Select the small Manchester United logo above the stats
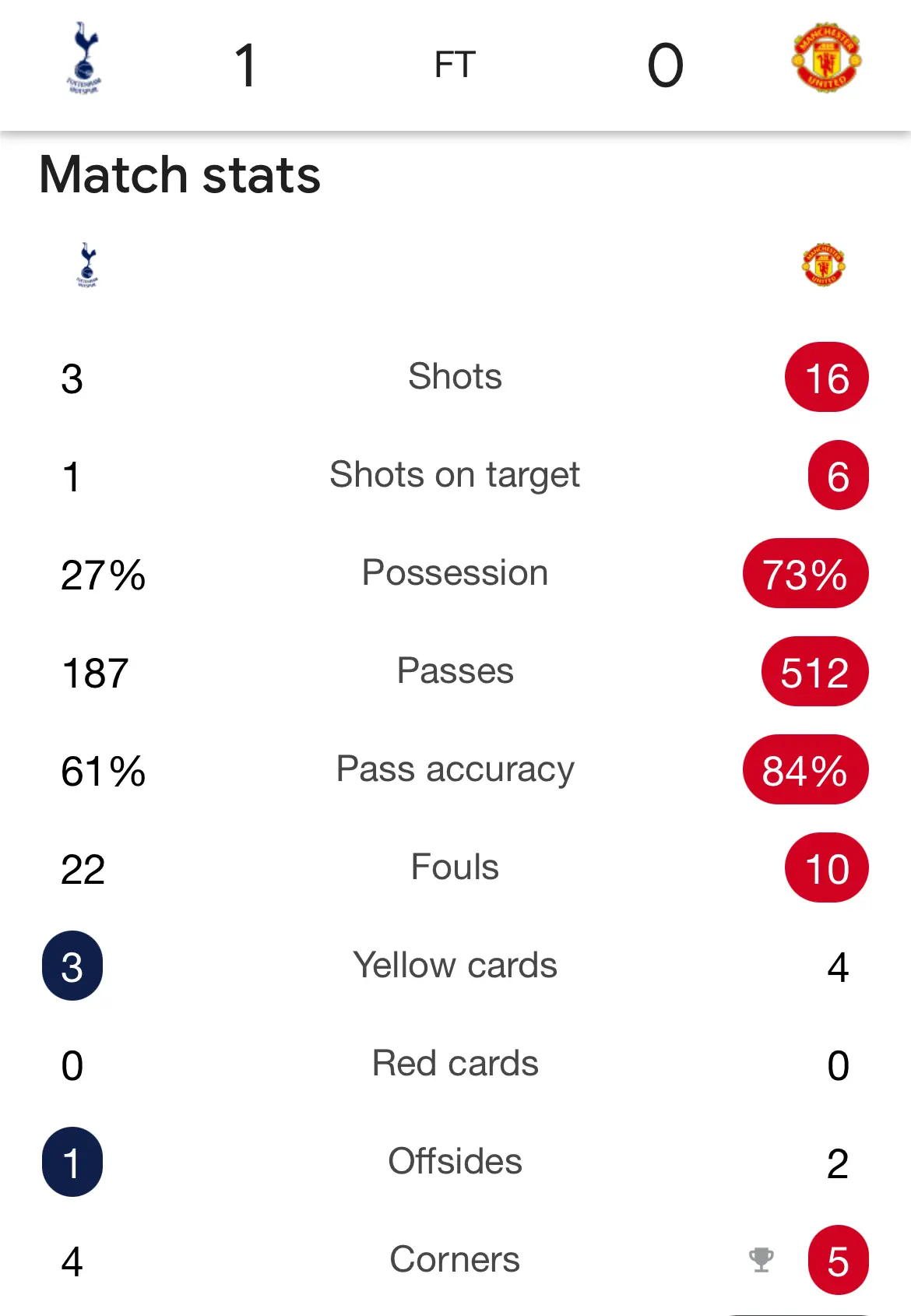Screen dimensions: 911x1316 click(824, 265)
